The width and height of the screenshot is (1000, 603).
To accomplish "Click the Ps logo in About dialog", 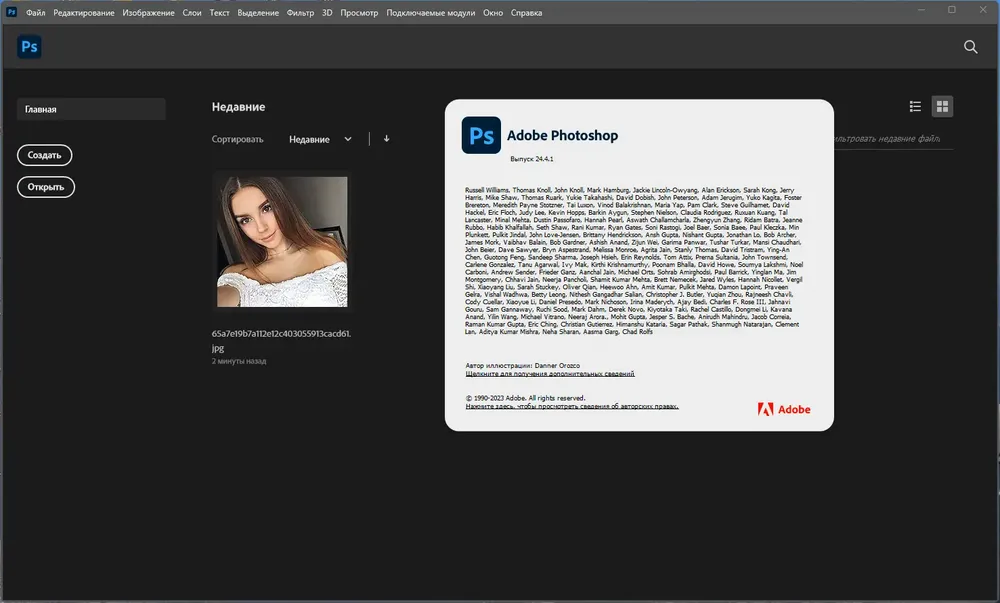I will [481, 135].
